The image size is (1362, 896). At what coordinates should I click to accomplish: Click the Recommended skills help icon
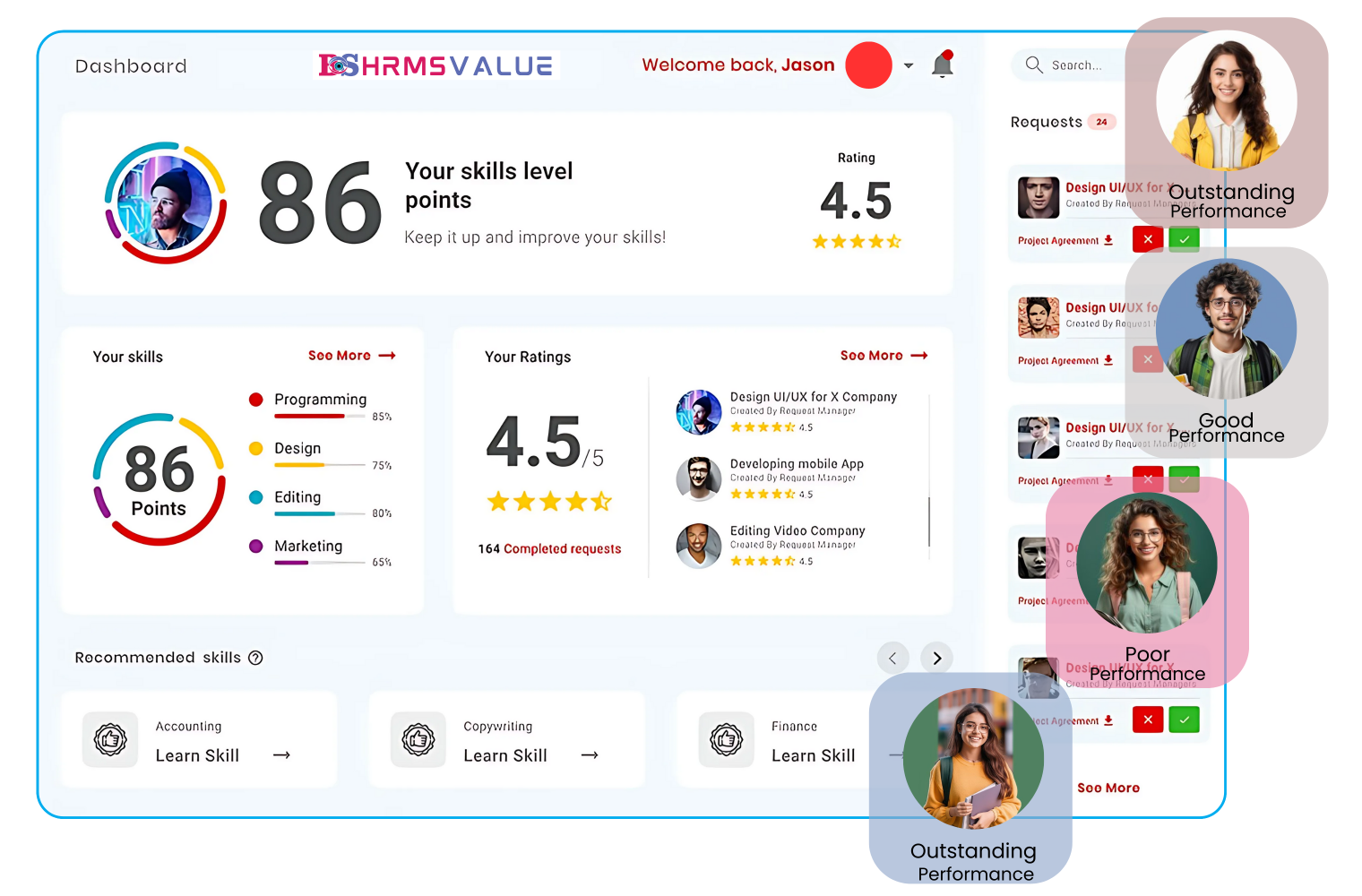point(255,658)
